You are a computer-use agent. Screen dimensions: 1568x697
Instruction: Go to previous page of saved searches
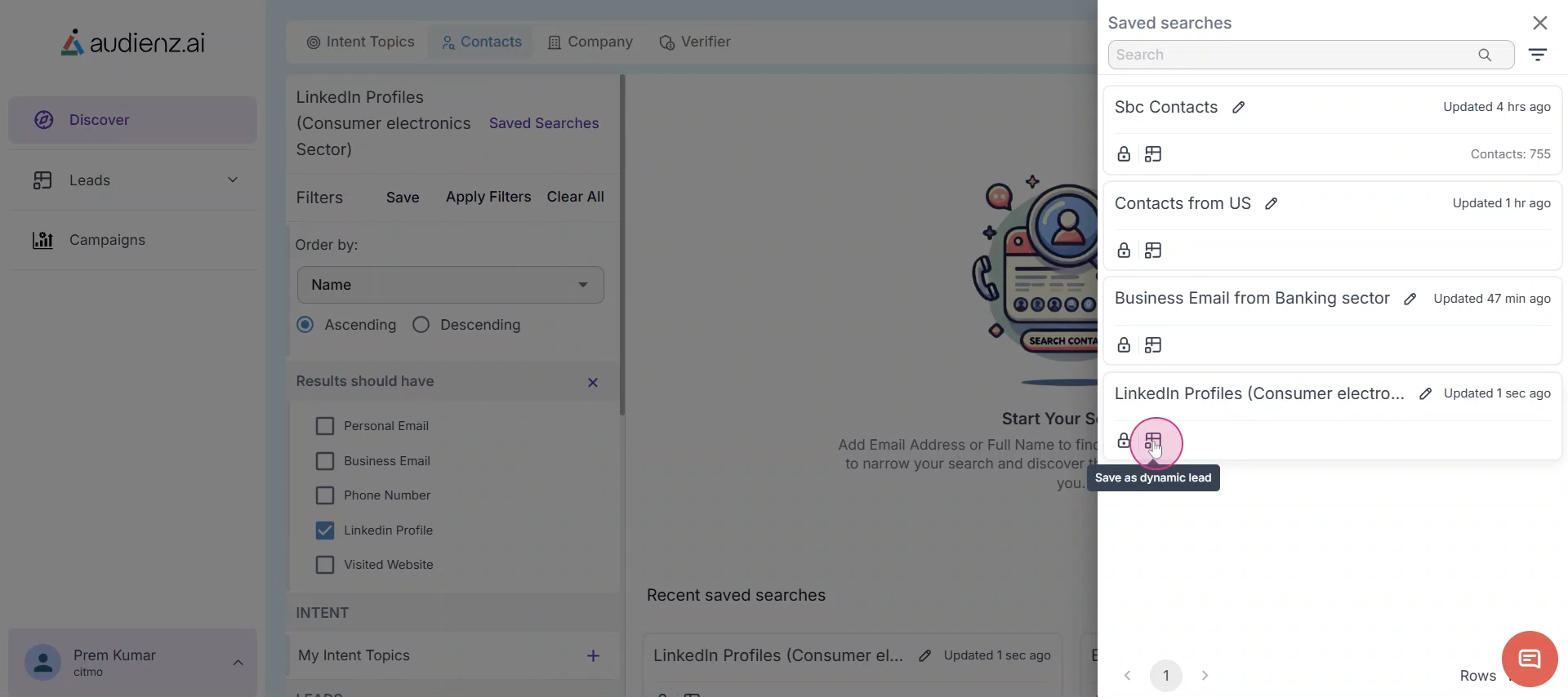pyautogui.click(x=1128, y=676)
